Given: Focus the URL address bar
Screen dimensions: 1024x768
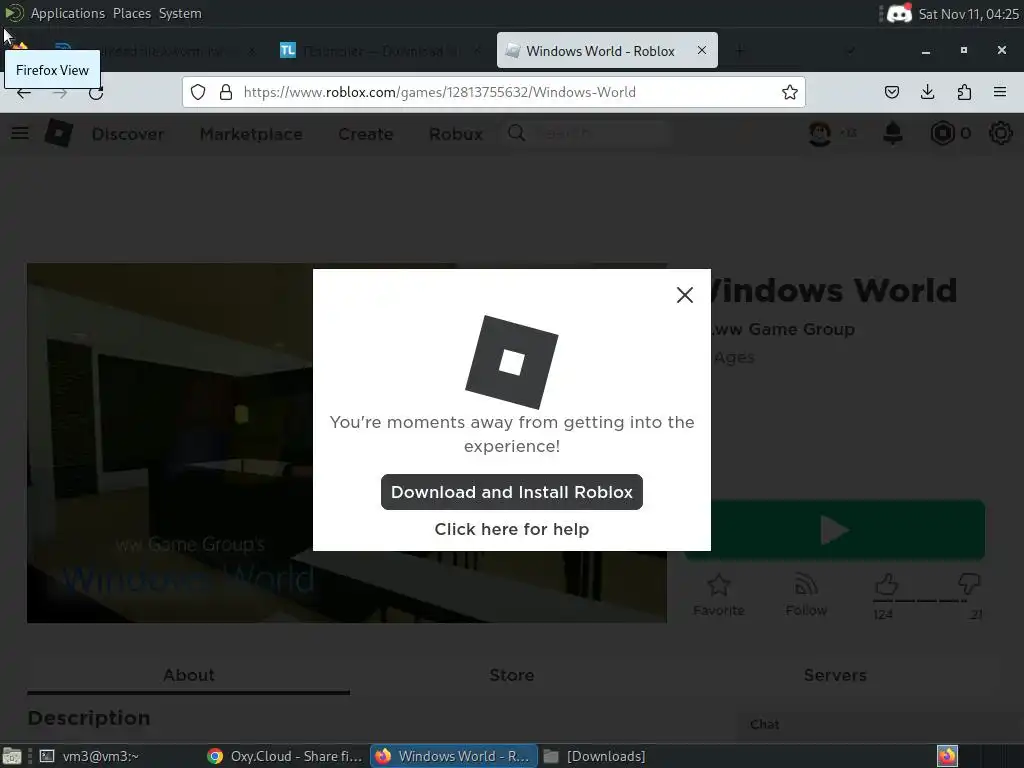Looking at the screenshot, I should click(493, 92).
